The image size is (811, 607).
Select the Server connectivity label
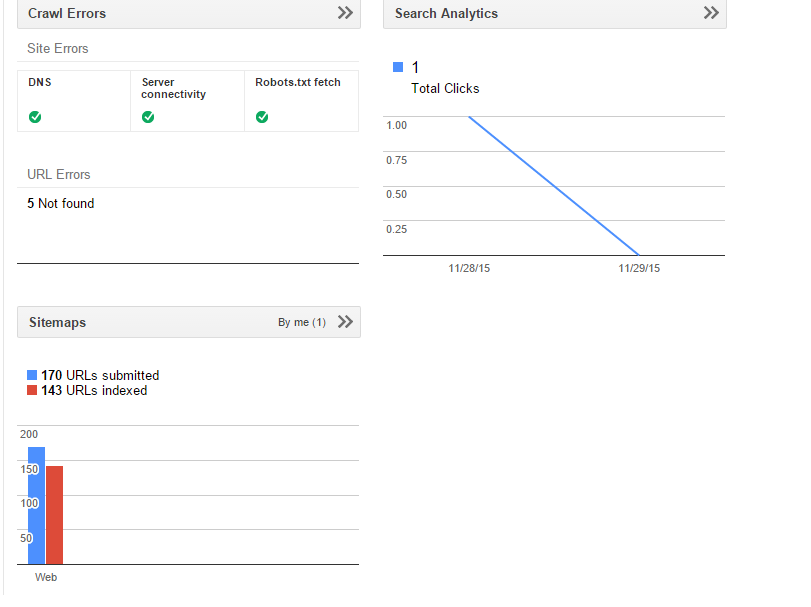tap(174, 88)
